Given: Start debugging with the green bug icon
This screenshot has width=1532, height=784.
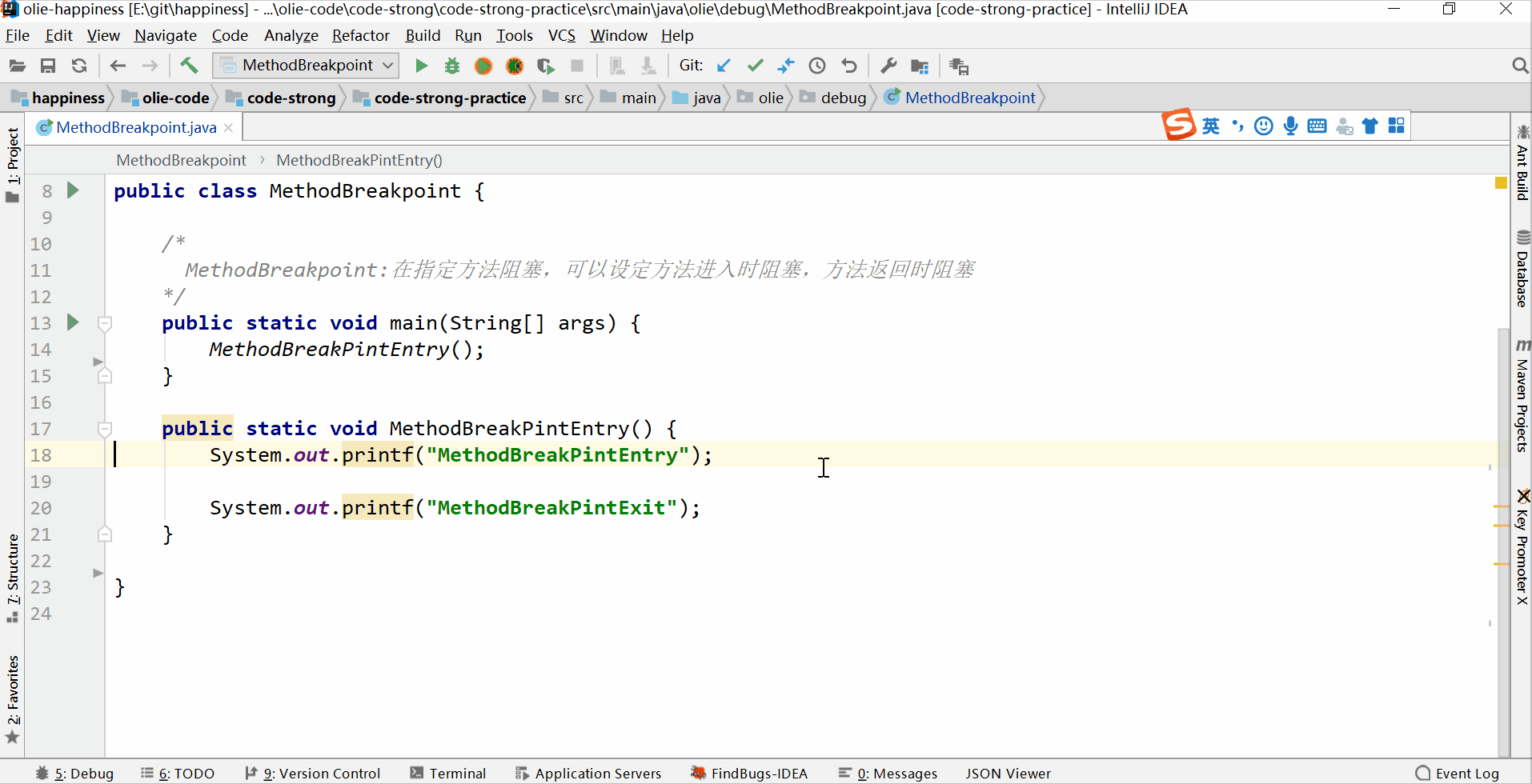Looking at the screenshot, I should click(452, 66).
